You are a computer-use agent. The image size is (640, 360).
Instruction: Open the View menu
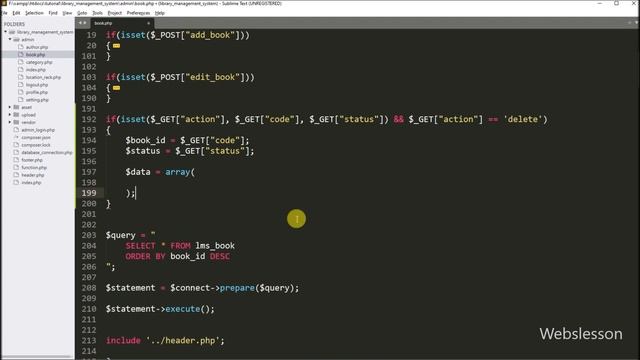[67, 13]
